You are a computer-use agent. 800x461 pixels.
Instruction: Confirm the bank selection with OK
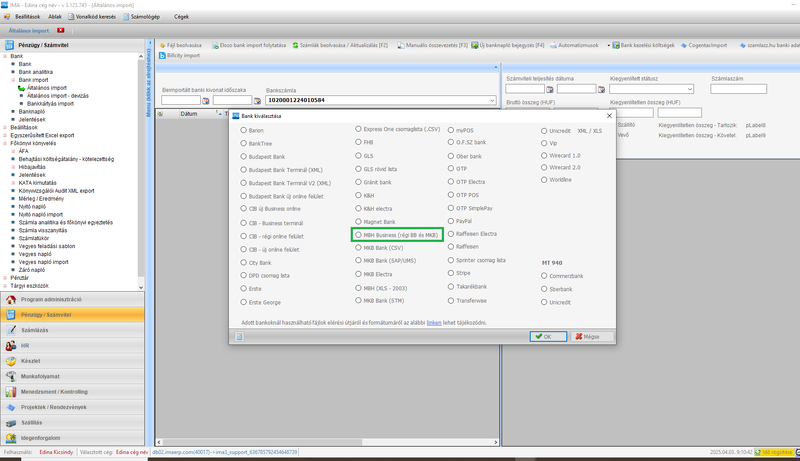(x=548, y=337)
